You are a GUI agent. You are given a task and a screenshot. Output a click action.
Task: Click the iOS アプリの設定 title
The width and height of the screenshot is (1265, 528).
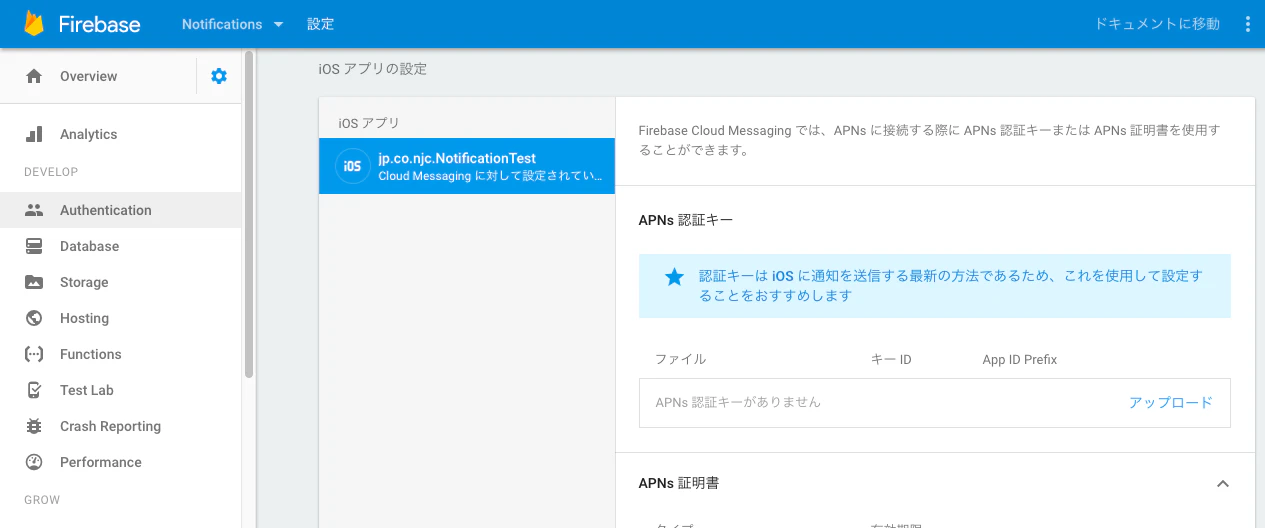tap(372, 69)
